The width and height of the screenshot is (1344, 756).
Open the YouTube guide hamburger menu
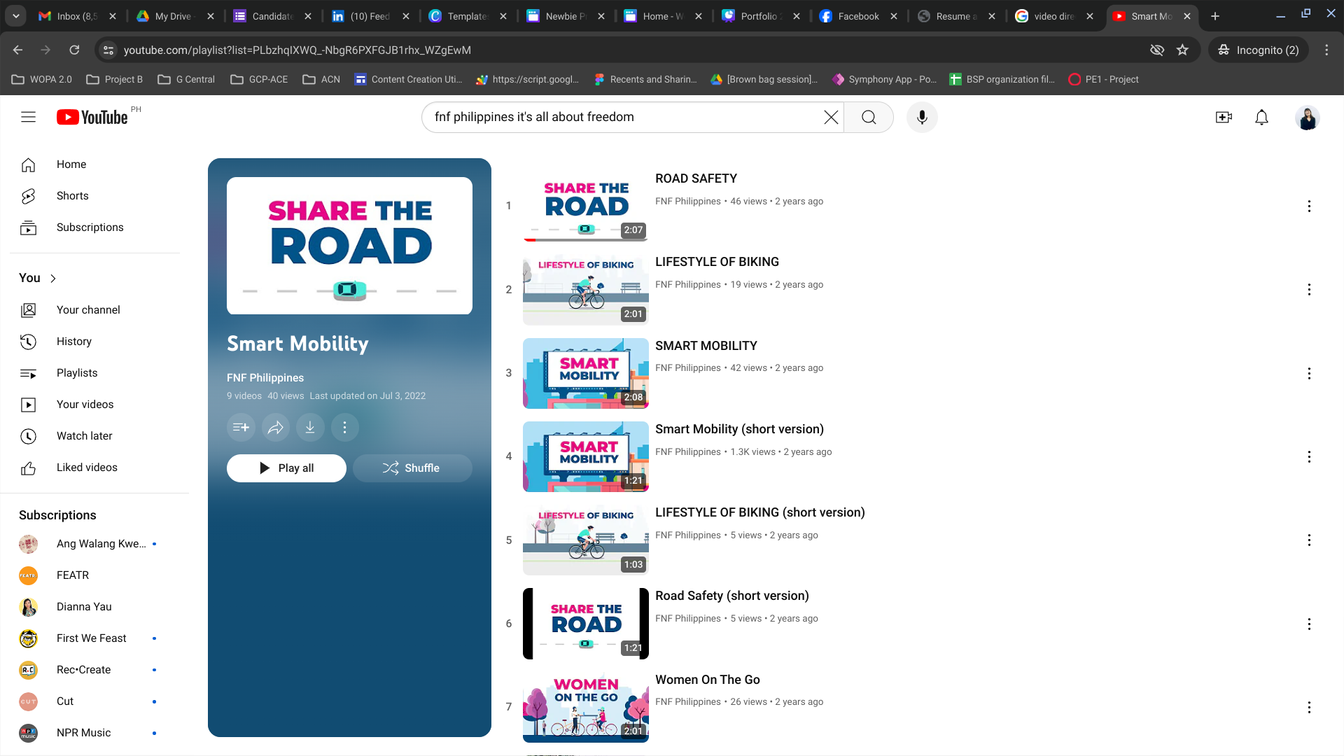[x=28, y=117]
